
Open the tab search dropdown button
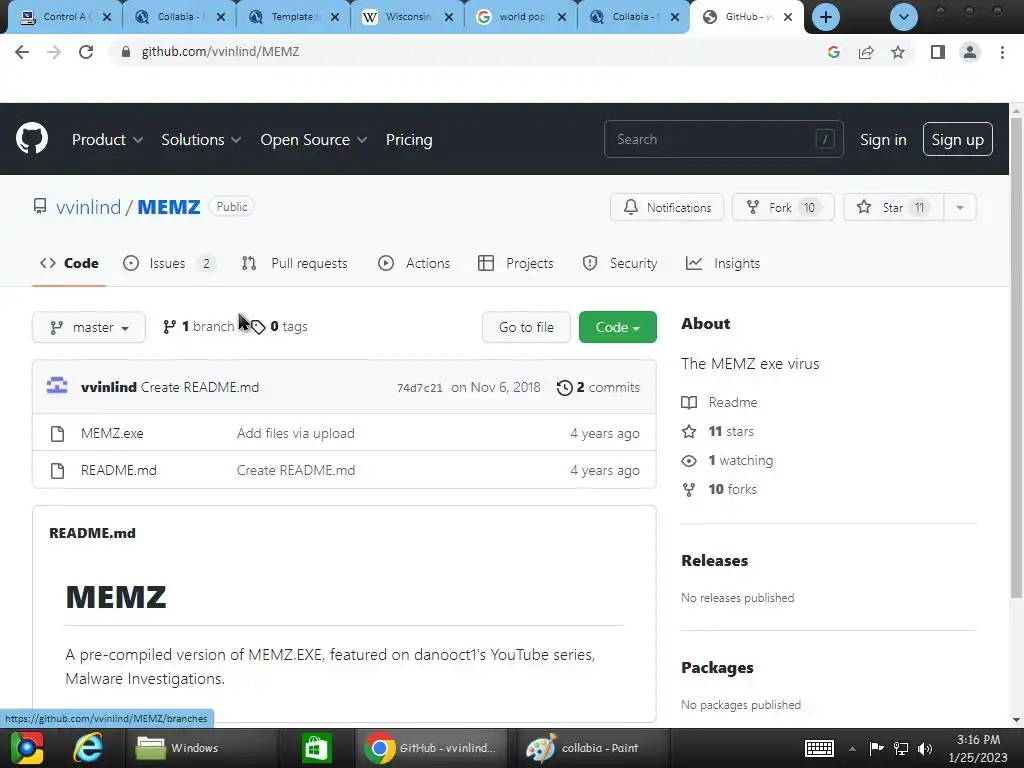pyautogui.click(x=904, y=17)
